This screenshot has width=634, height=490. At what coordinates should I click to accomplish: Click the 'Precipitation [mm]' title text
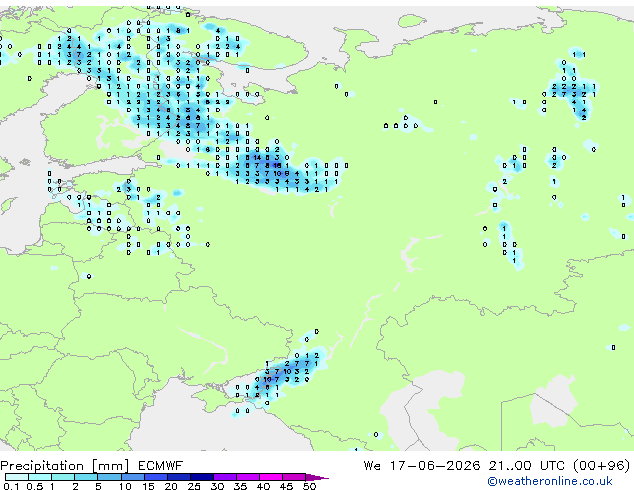click(65, 466)
